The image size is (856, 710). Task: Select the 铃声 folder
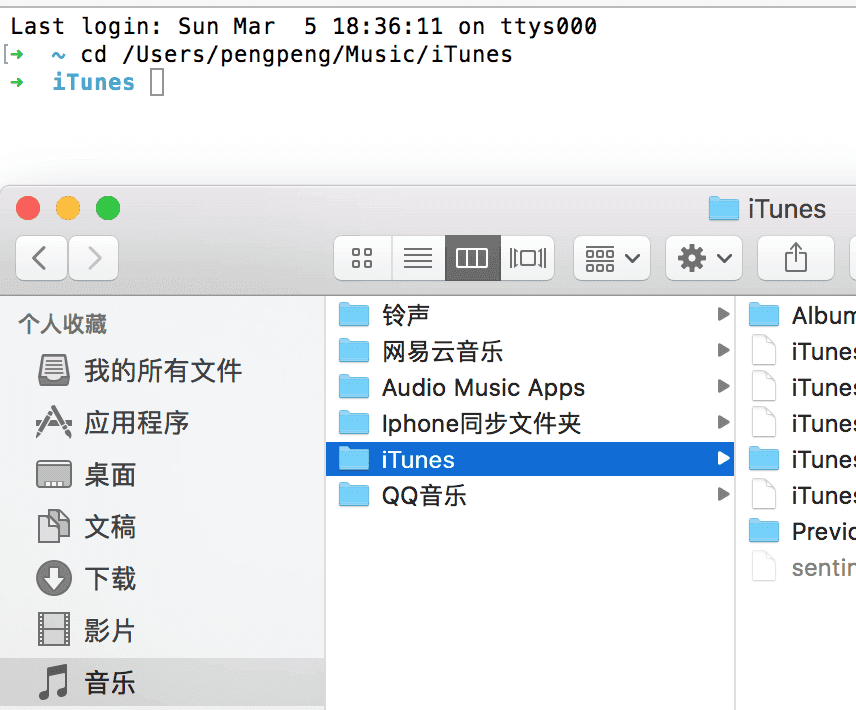[x=530, y=315]
